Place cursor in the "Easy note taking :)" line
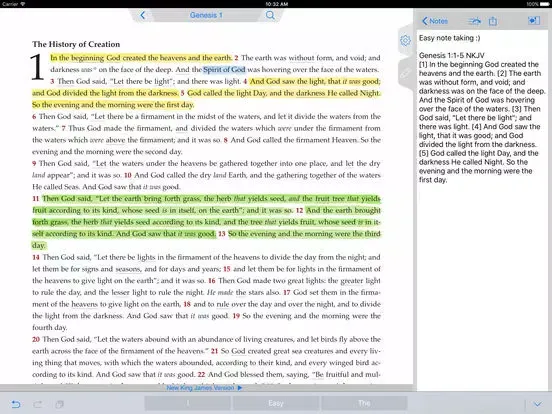This screenshot has height=414, width=552. 449,38
